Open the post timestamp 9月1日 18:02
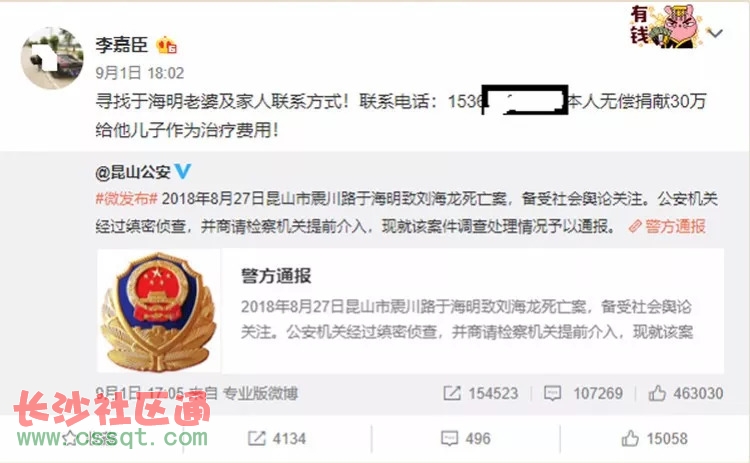 pos(140,73)
